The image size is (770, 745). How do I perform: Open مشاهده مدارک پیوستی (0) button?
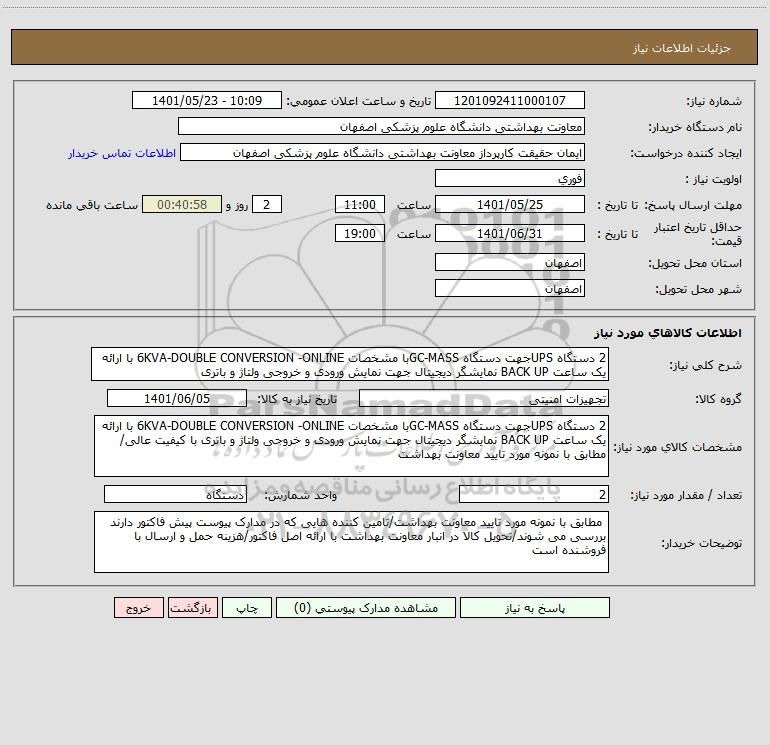click(366, 608)
